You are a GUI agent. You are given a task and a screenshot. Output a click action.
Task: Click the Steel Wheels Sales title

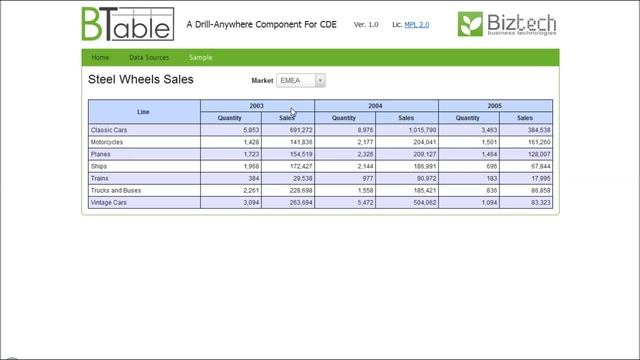click(141, 80)
